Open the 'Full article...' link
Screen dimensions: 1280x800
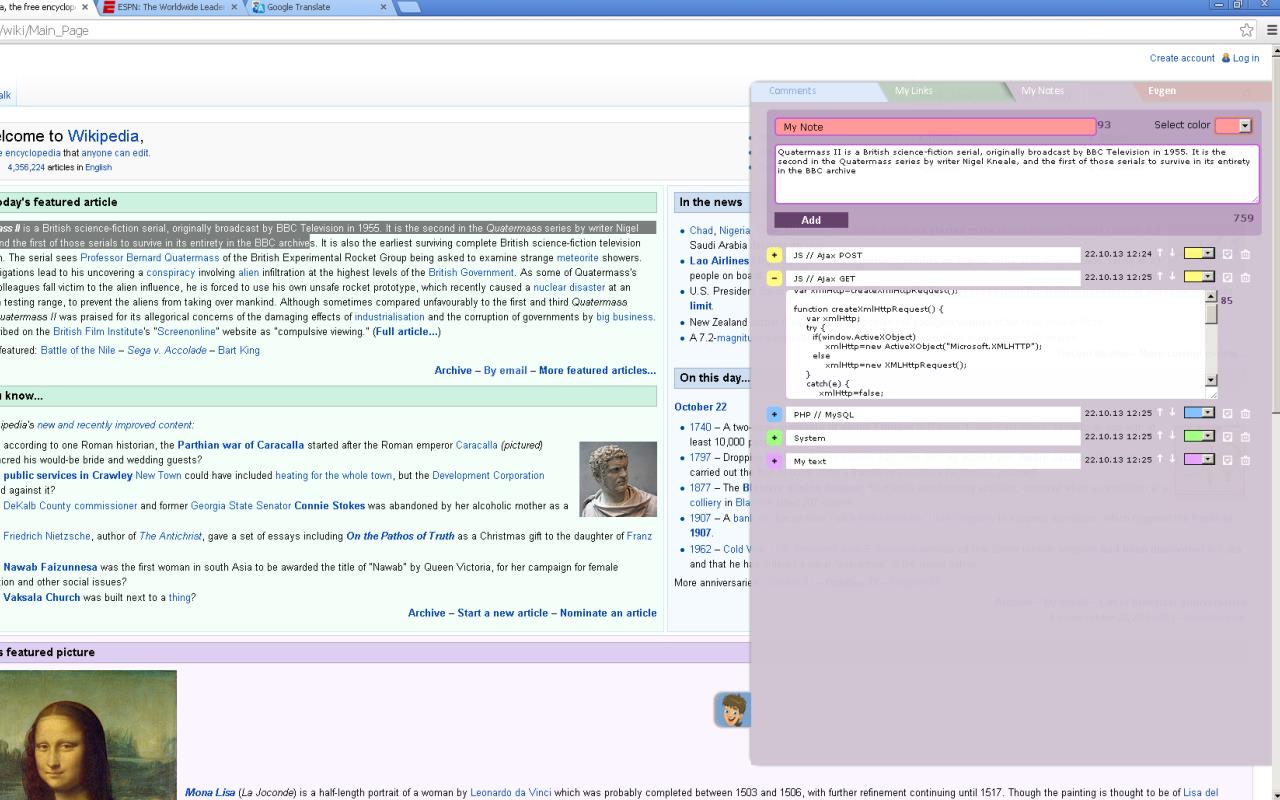pos(406,332)
